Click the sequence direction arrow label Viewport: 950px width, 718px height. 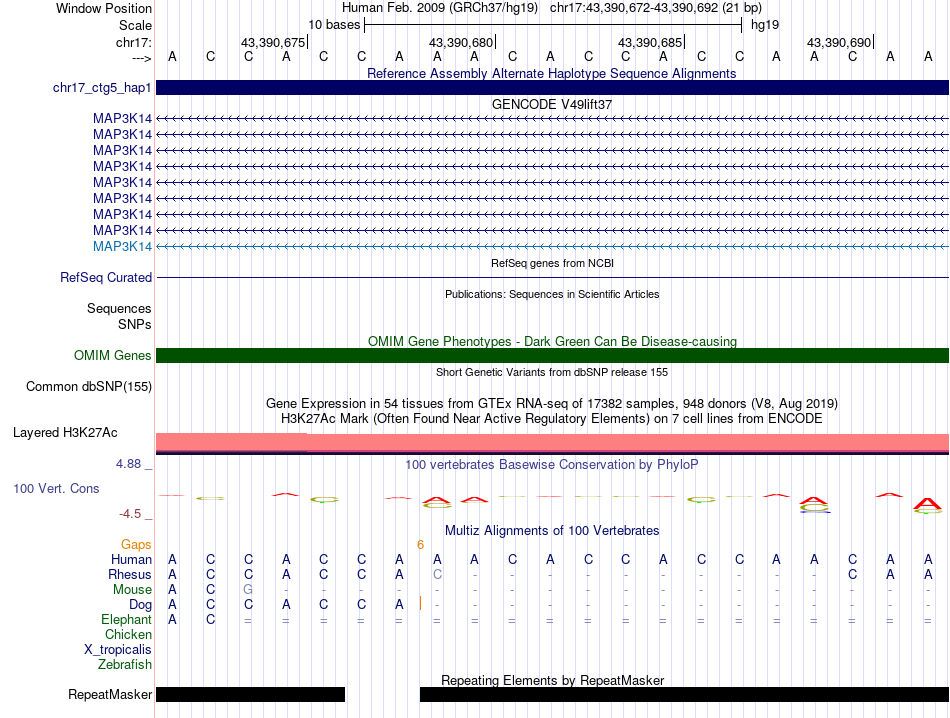coord(141,58)
